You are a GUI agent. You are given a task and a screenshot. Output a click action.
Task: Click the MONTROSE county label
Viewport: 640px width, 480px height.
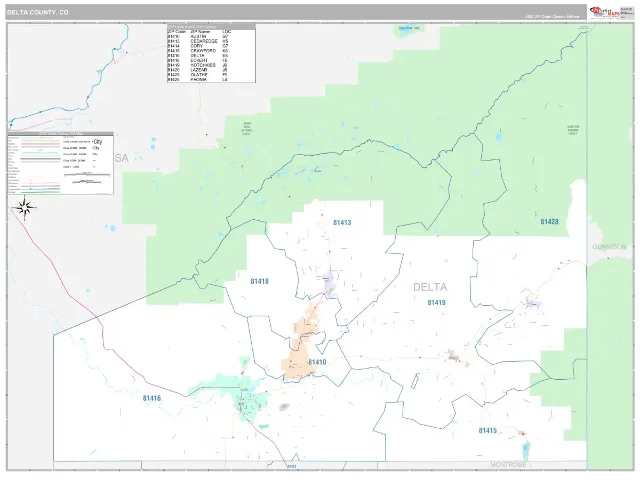pyautogui.click(x=509, y=464)
